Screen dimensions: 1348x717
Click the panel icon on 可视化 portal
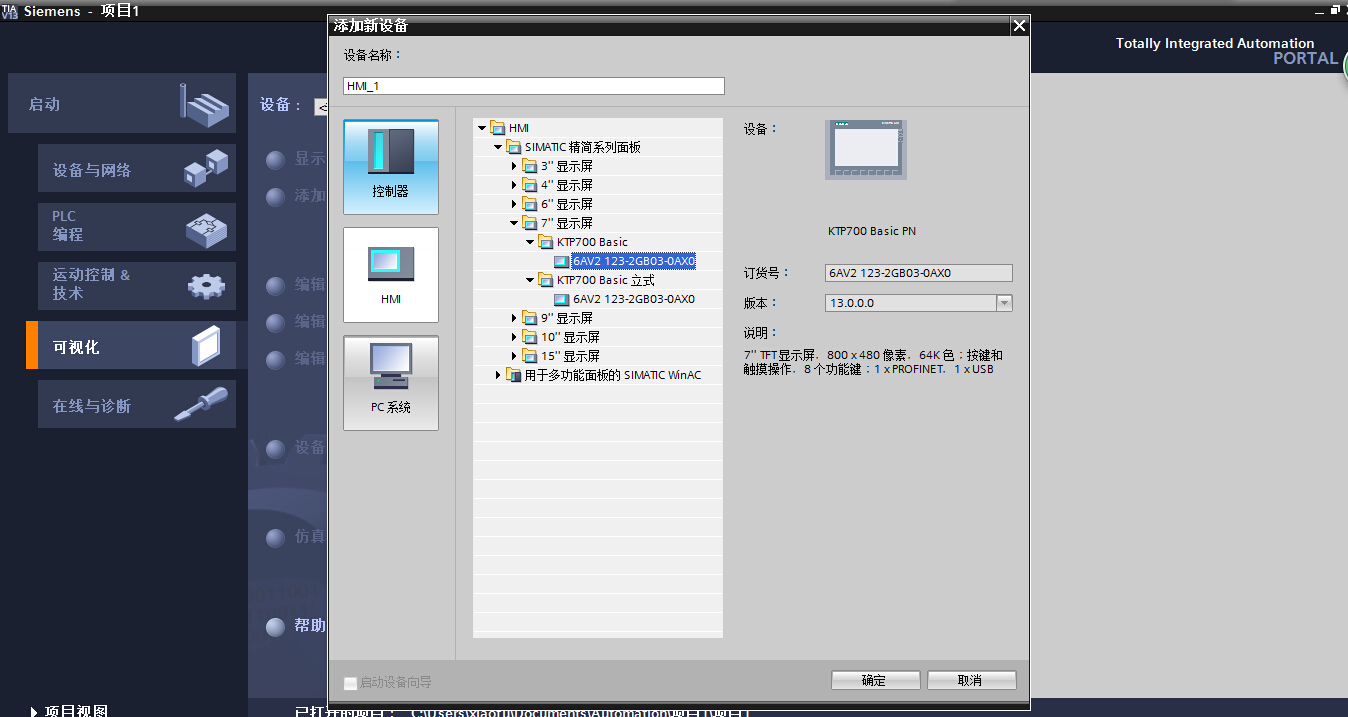click(205, 346)
